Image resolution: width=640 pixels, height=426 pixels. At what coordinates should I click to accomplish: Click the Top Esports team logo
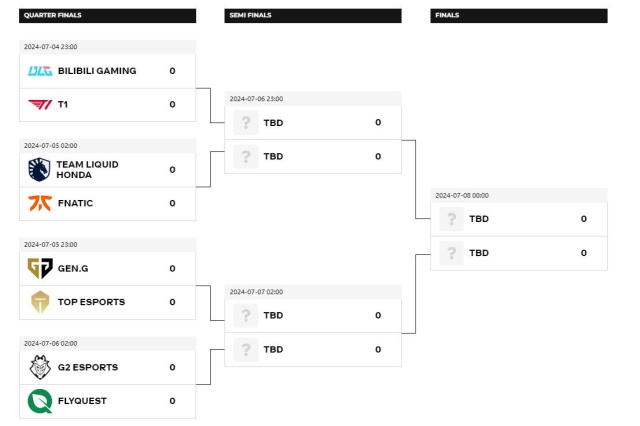coord(40,302)
